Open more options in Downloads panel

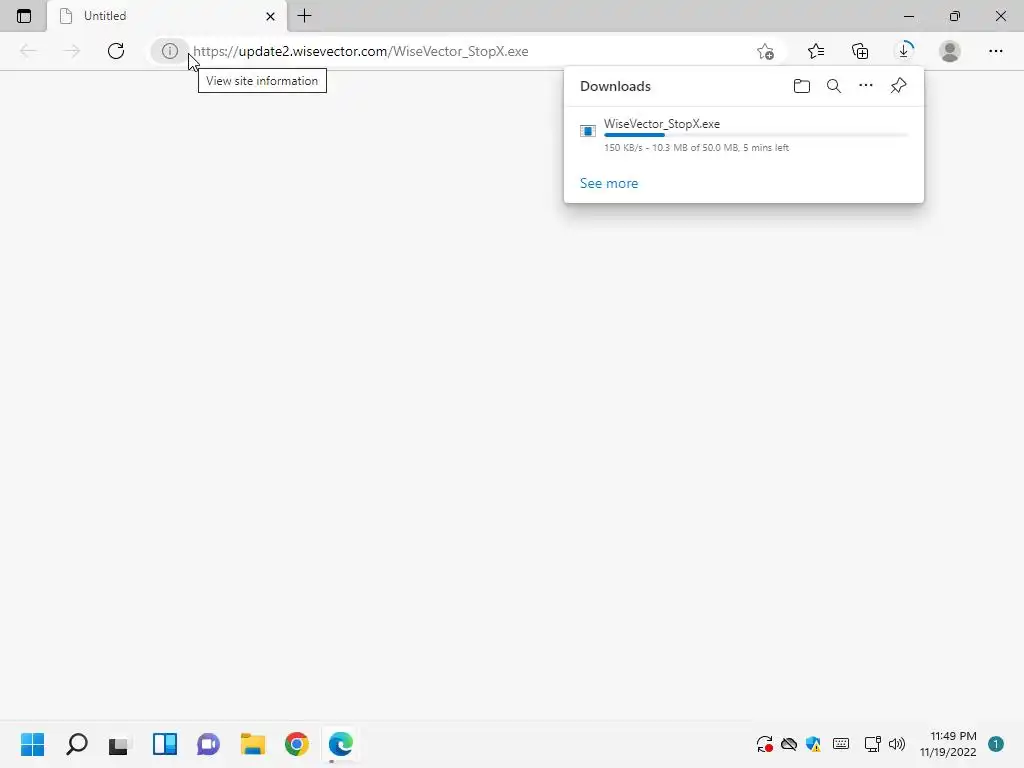(x=866, y=86)
